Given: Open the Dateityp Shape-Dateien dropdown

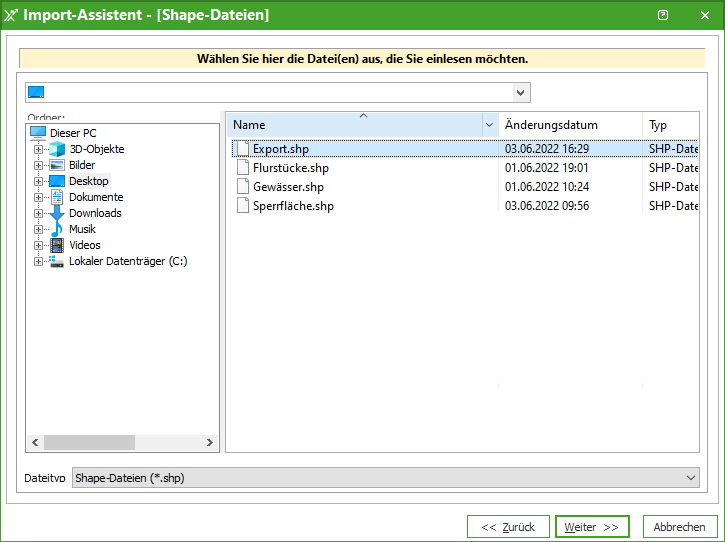Looking at the screenshot, I should point(690,478).
